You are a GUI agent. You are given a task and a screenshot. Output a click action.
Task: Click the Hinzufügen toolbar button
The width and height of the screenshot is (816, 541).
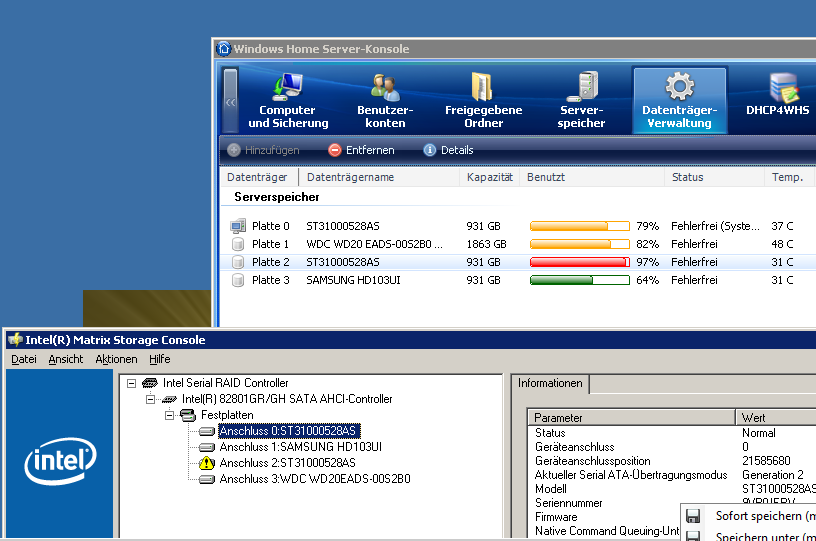coord(264,150)
